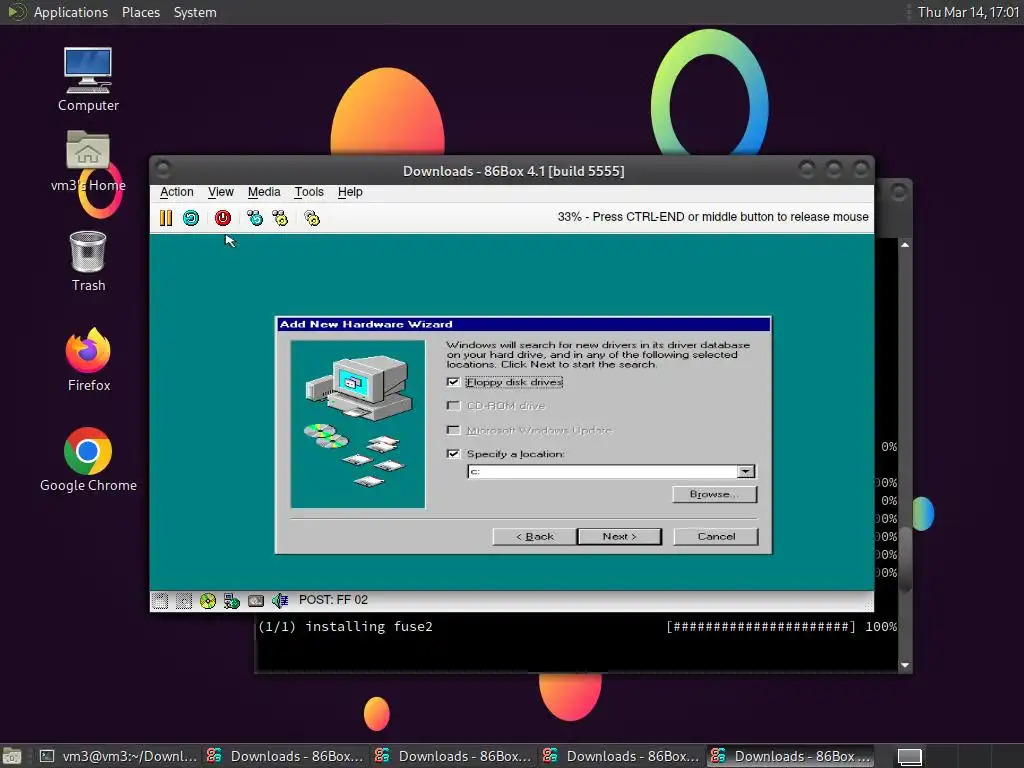
Task: Open the Trash desktop icon
Action: point(88,261)
